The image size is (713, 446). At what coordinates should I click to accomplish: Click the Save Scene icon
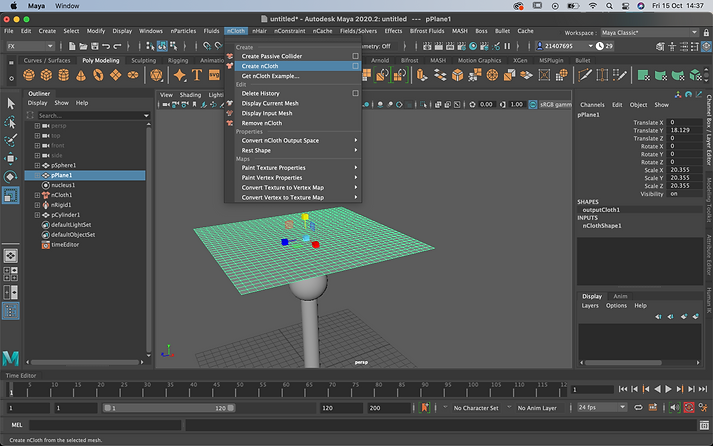95,46
